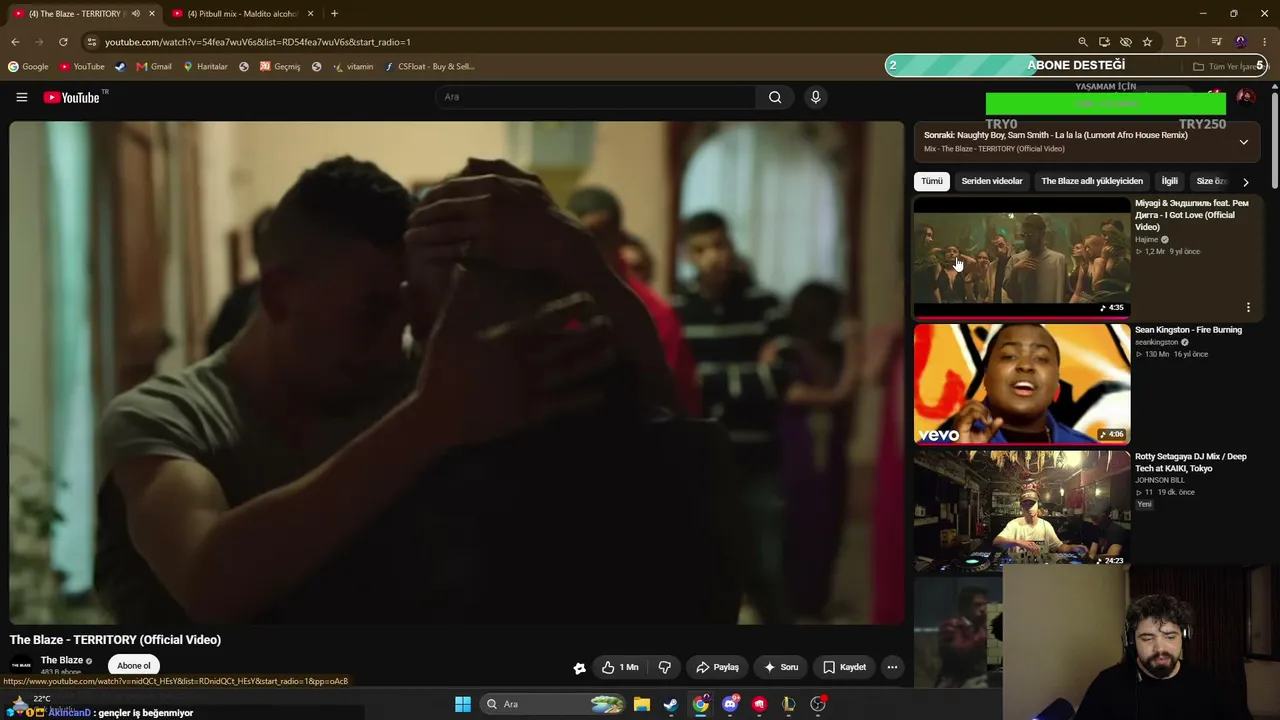Click the address bar URL
1280x720 pixels.
[258, 42]
